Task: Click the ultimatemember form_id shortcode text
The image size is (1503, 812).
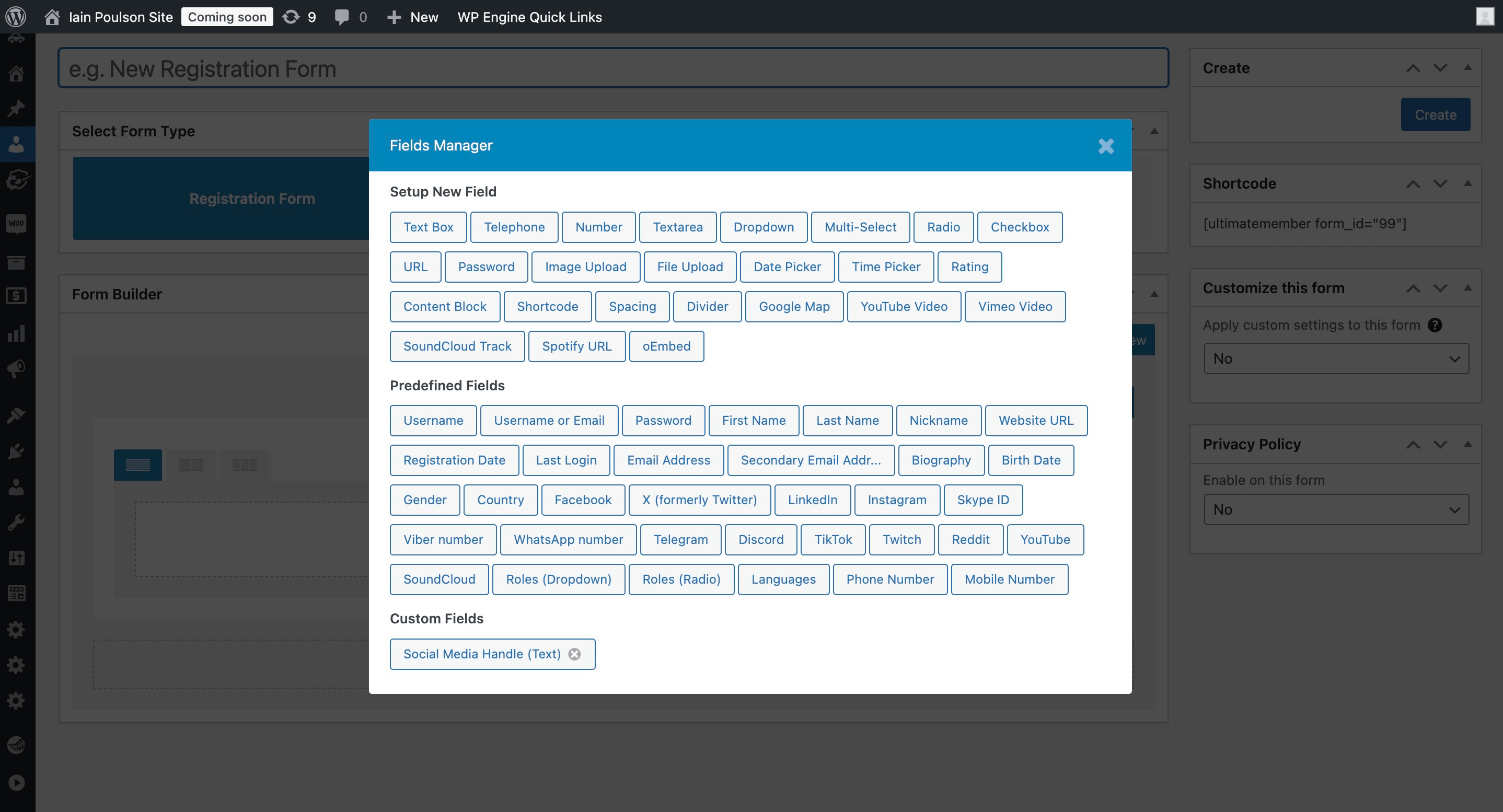Action: coord(1304,224)
